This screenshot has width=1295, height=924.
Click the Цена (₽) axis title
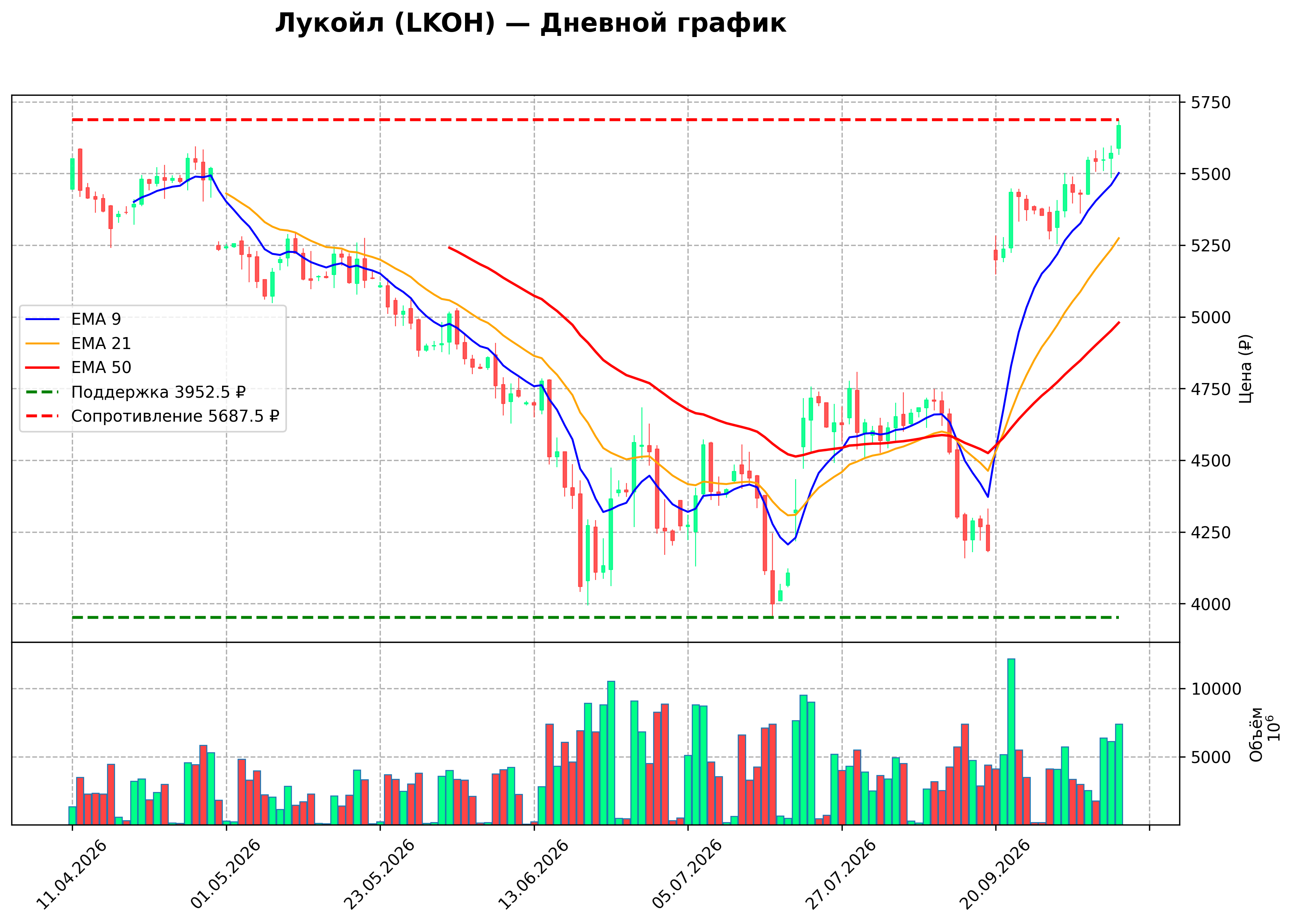click(1246, 369)
